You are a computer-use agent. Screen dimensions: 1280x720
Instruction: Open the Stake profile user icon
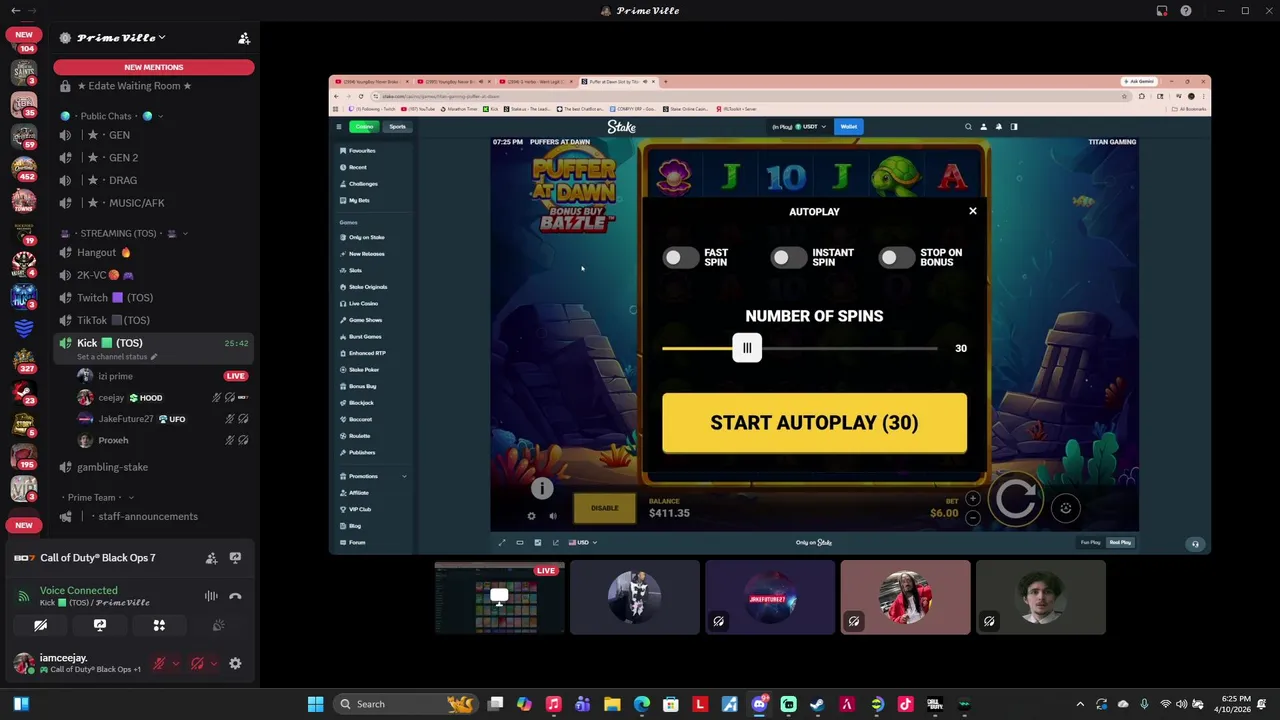pyautogui.click(x=983, y=127)
